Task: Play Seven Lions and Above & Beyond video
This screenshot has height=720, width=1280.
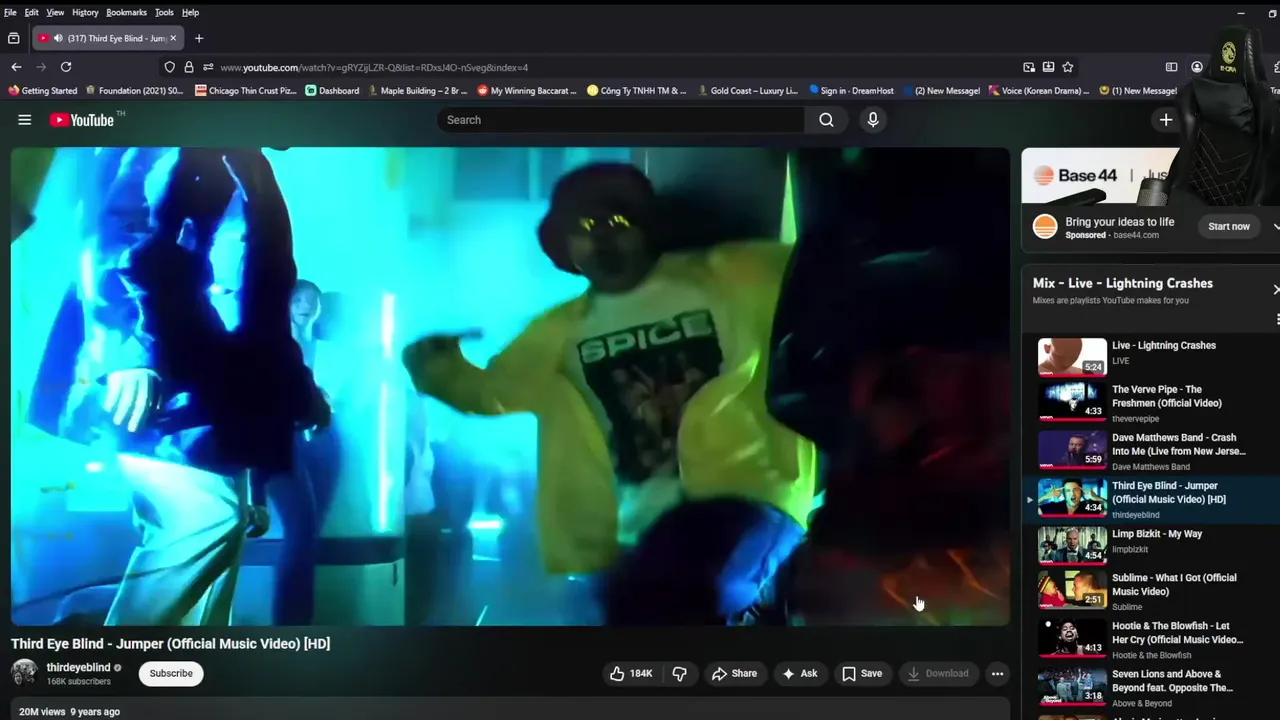Action: click(x=1150, y=687)
